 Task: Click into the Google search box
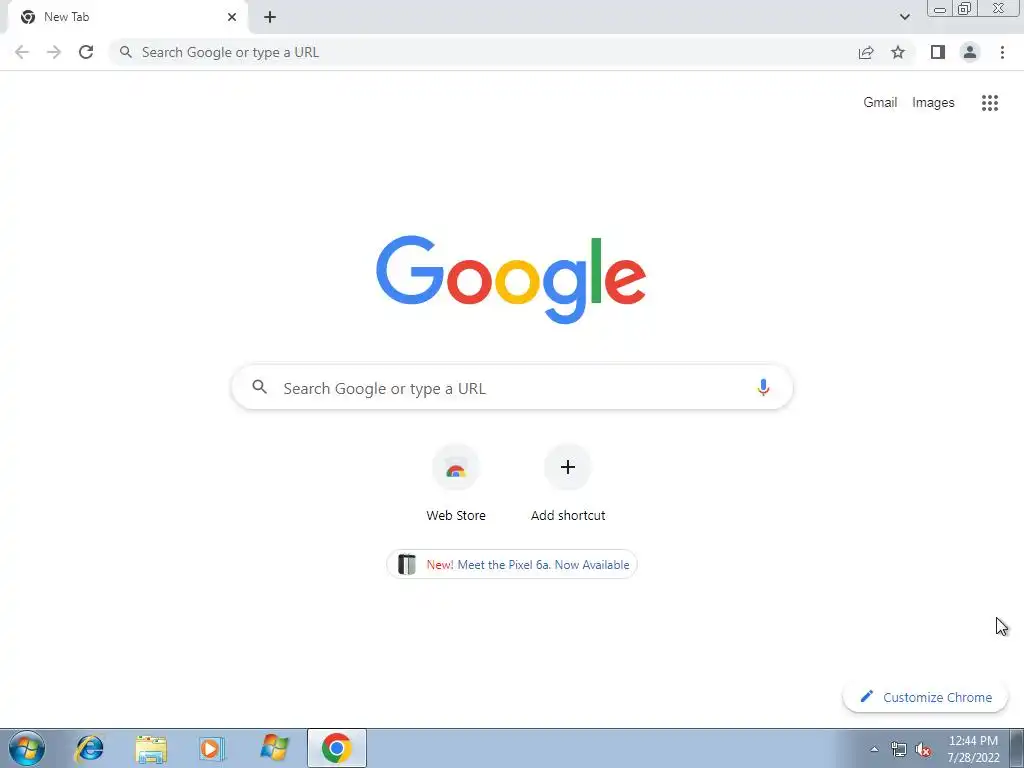tap(512, 387)
